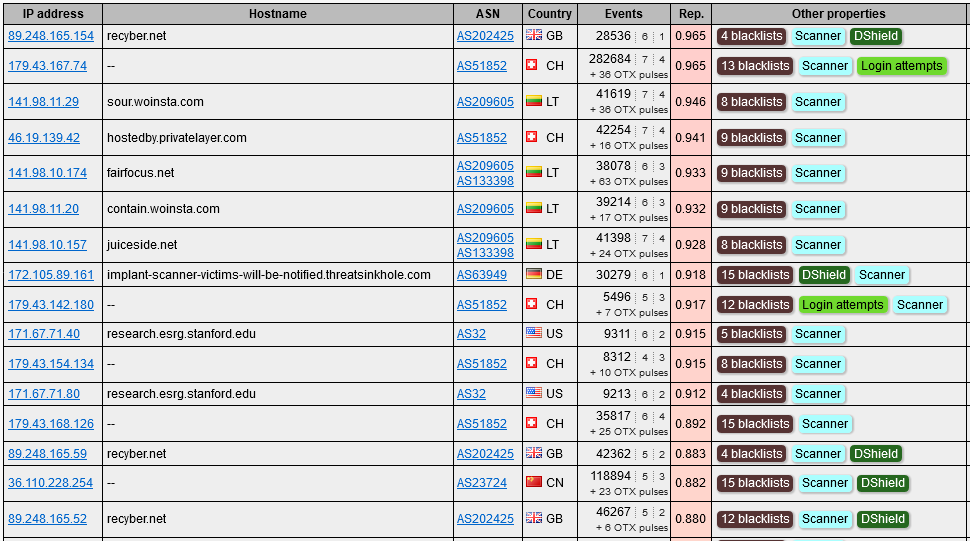The width and height of the screenshot is (970, 541).
Task: Click reputation score 0.946
Action: 690,101
